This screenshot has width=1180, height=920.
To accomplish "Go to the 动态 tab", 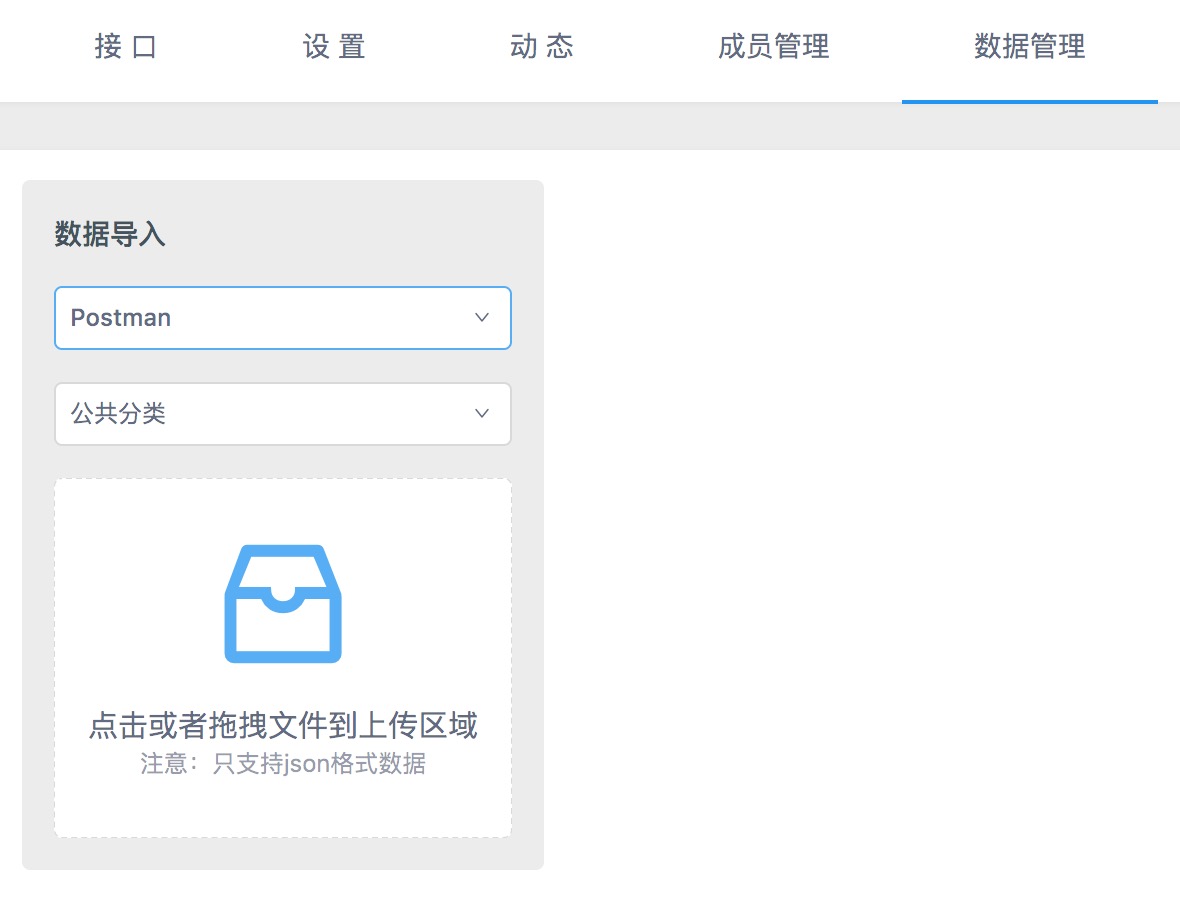I will pos(542,47).
